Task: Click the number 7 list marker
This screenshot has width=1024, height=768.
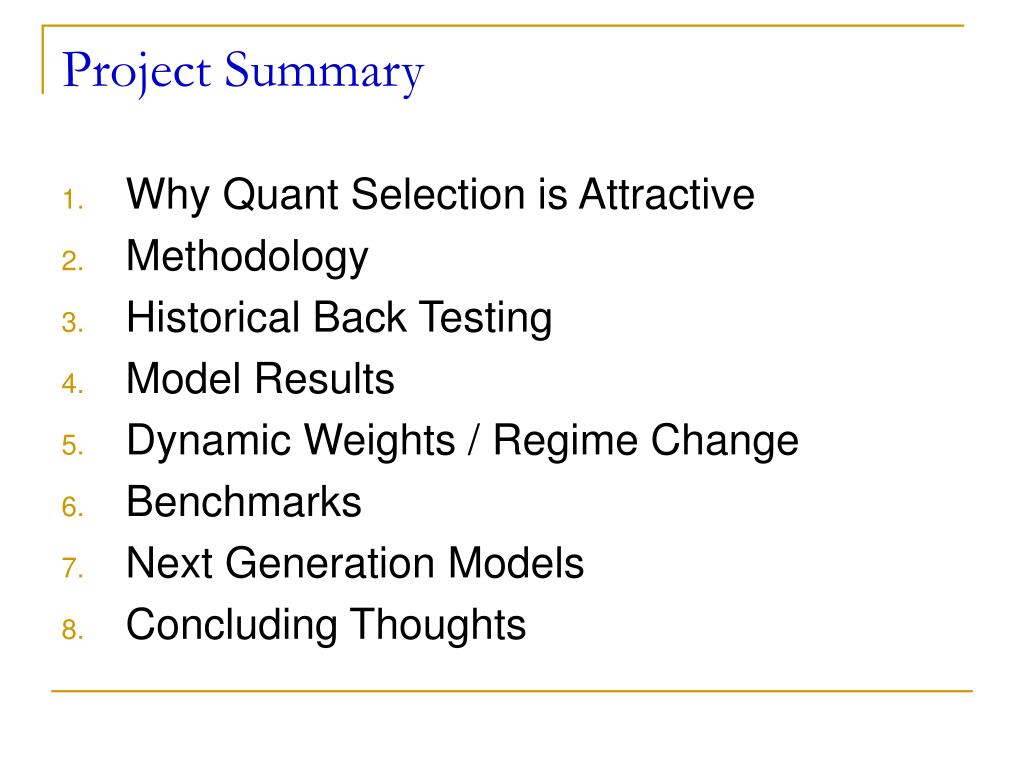Action: (72, 568)
